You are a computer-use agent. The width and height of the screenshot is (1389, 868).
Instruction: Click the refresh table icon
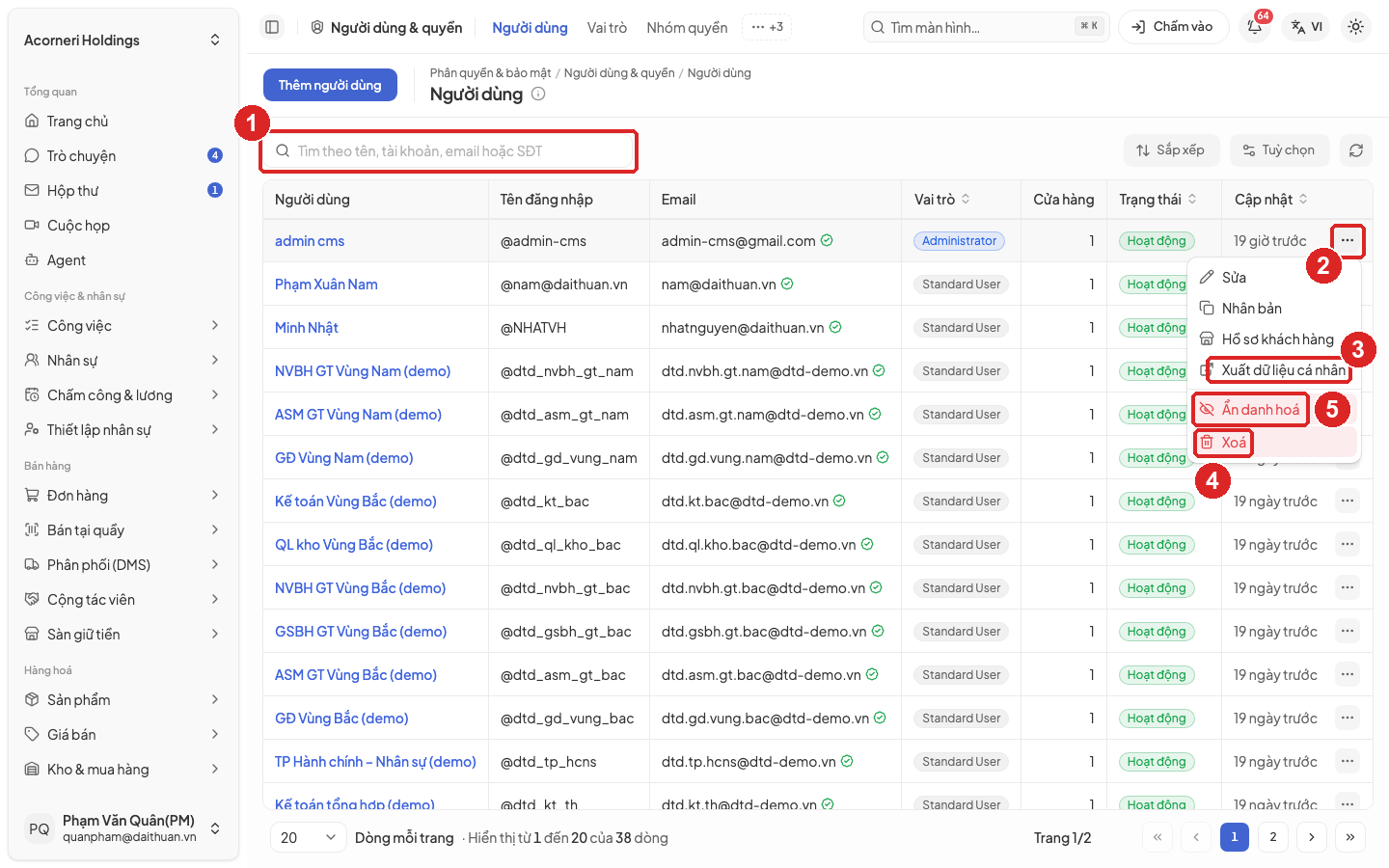(1356, 150)
